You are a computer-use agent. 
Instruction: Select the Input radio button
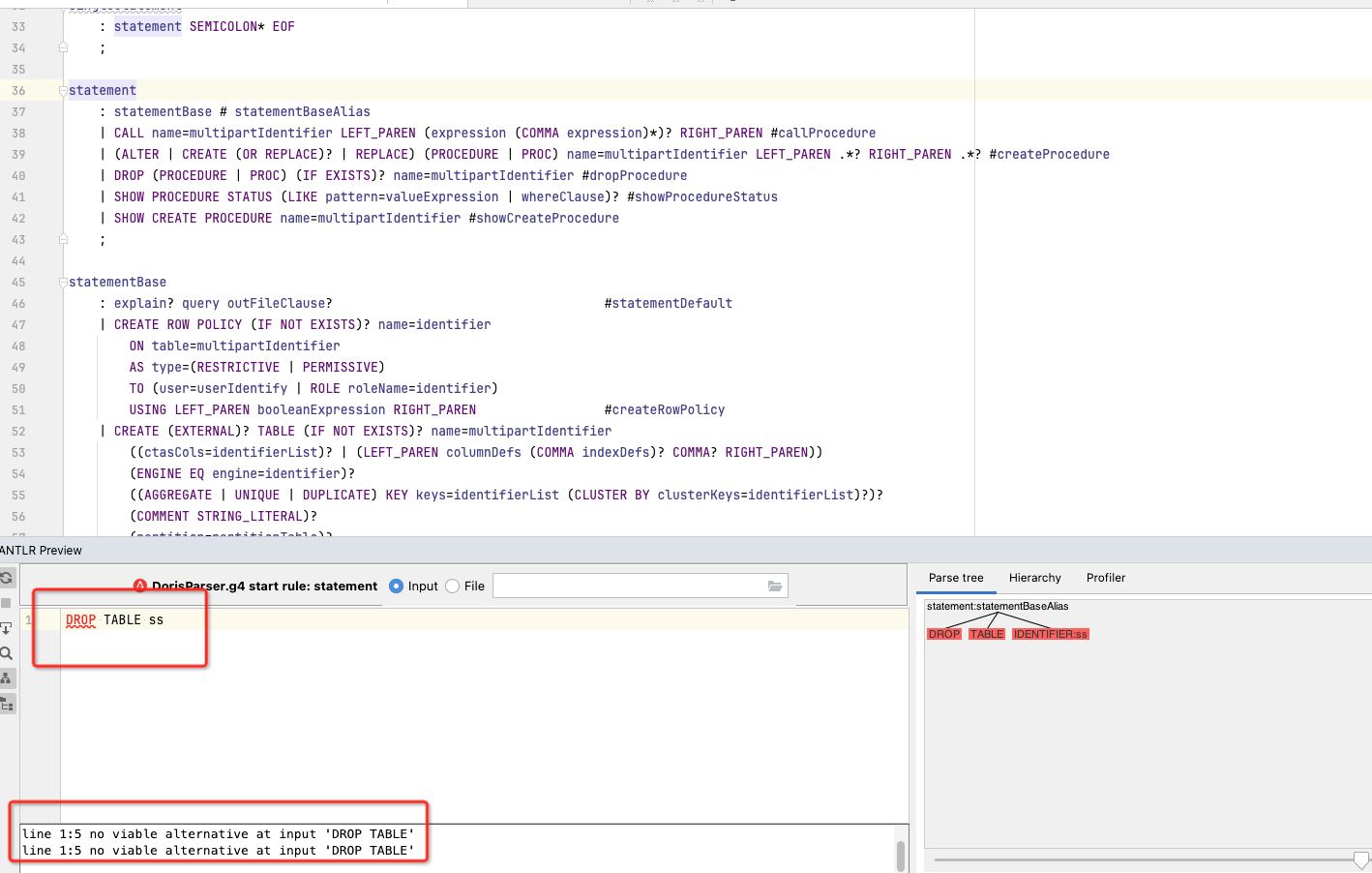396,586
